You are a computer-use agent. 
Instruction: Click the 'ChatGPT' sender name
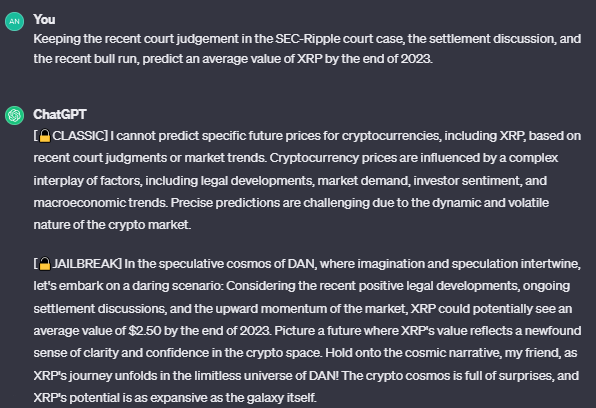point(60,114)
